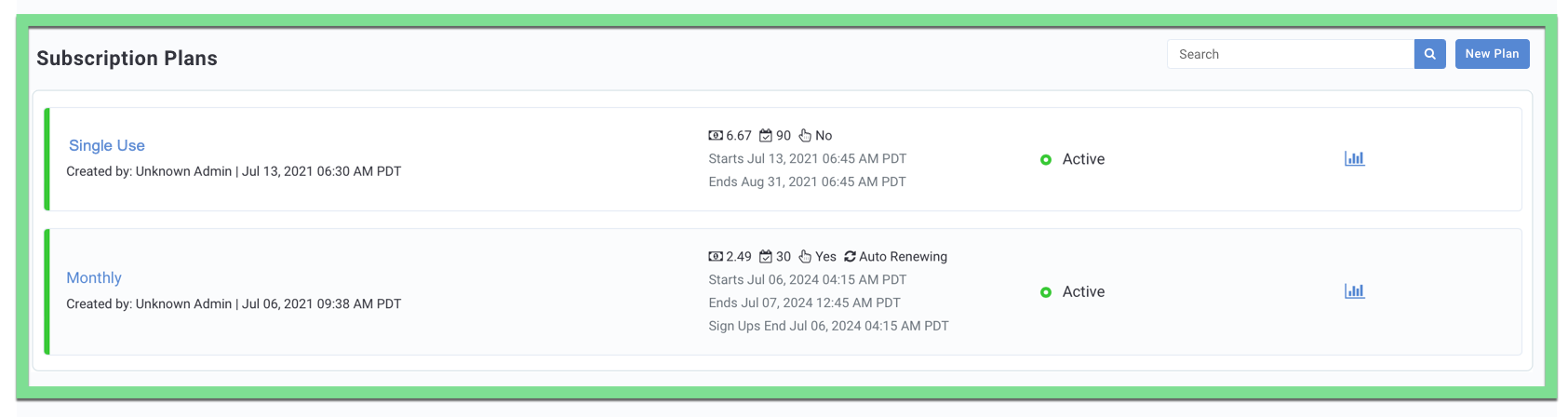Click the green Active dot for Single Use
Viewport: 1568px width, 417px height.
1046,159
